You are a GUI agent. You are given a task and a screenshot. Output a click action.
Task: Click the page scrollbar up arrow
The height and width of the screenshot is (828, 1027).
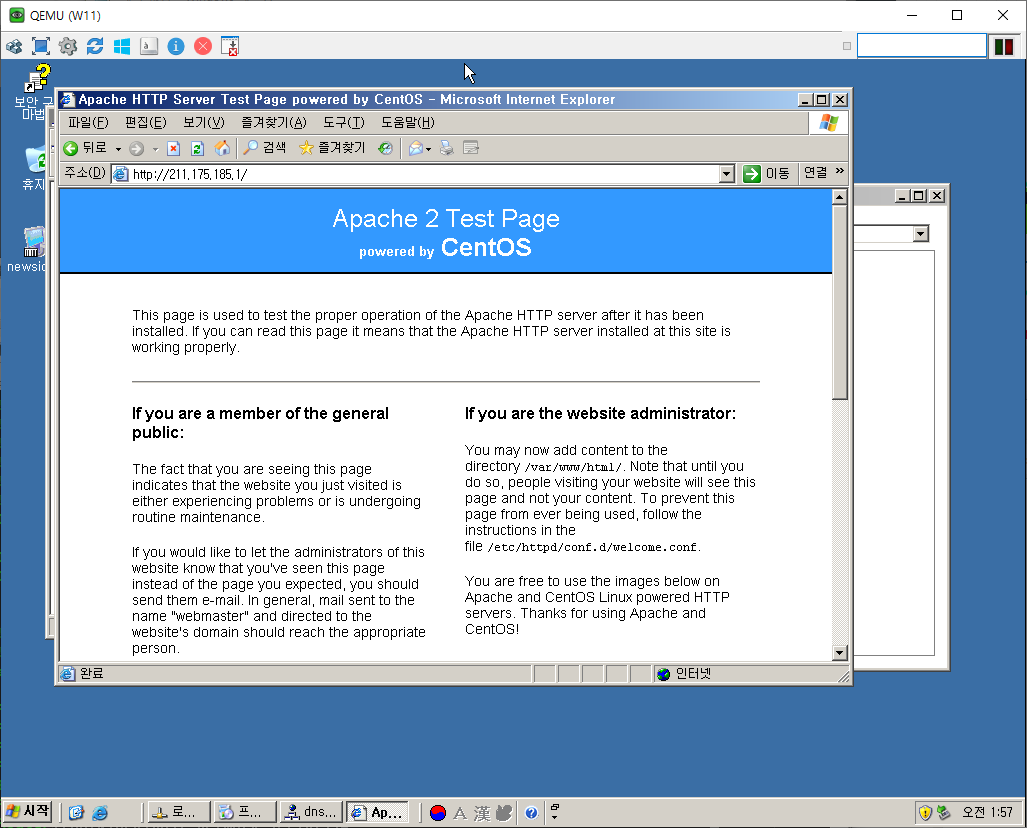click(x=840, y=197)
